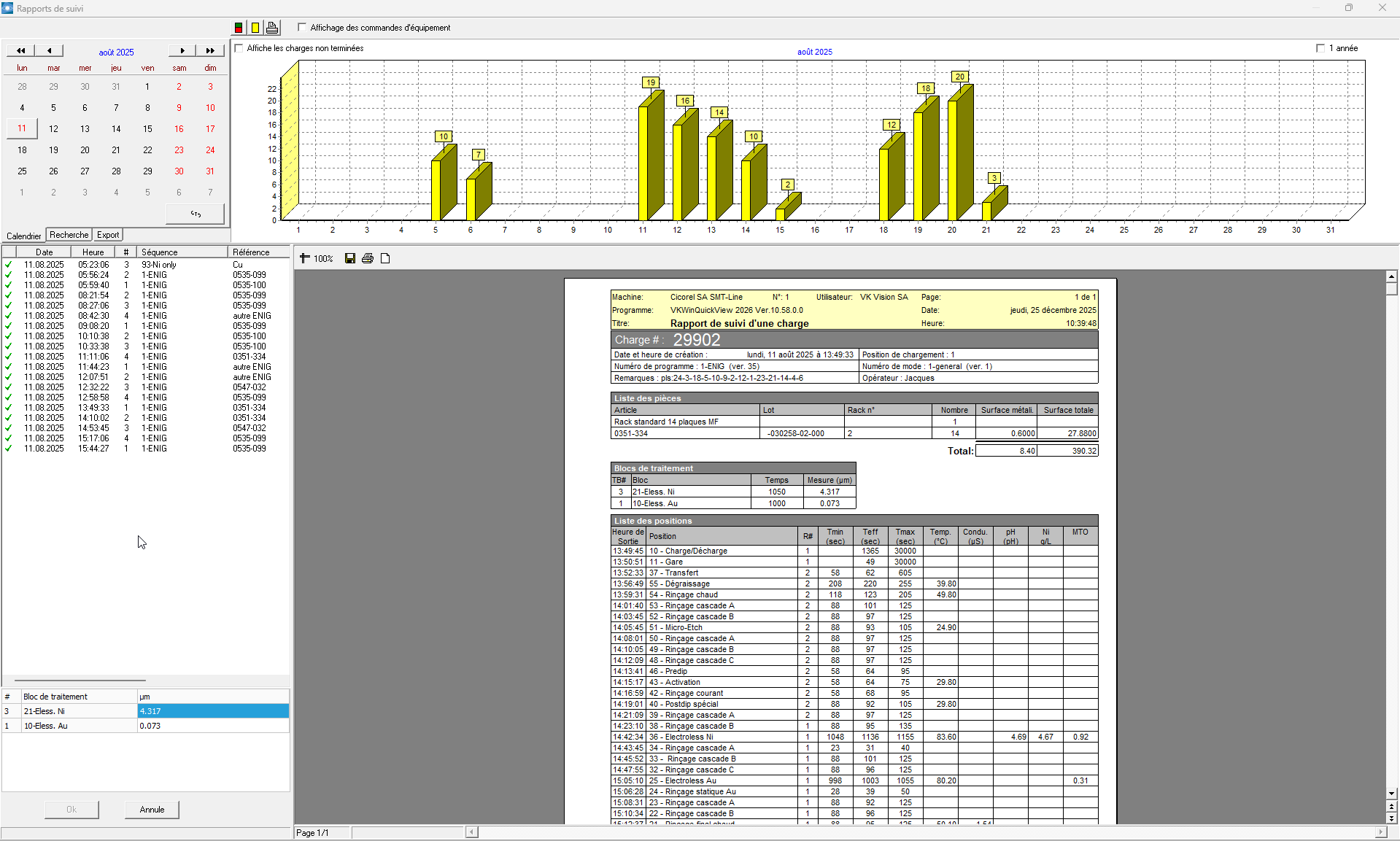Toggle Affiche les charges non terminées
This screenshot has width=1400, height=841.
tap(239, 48)
